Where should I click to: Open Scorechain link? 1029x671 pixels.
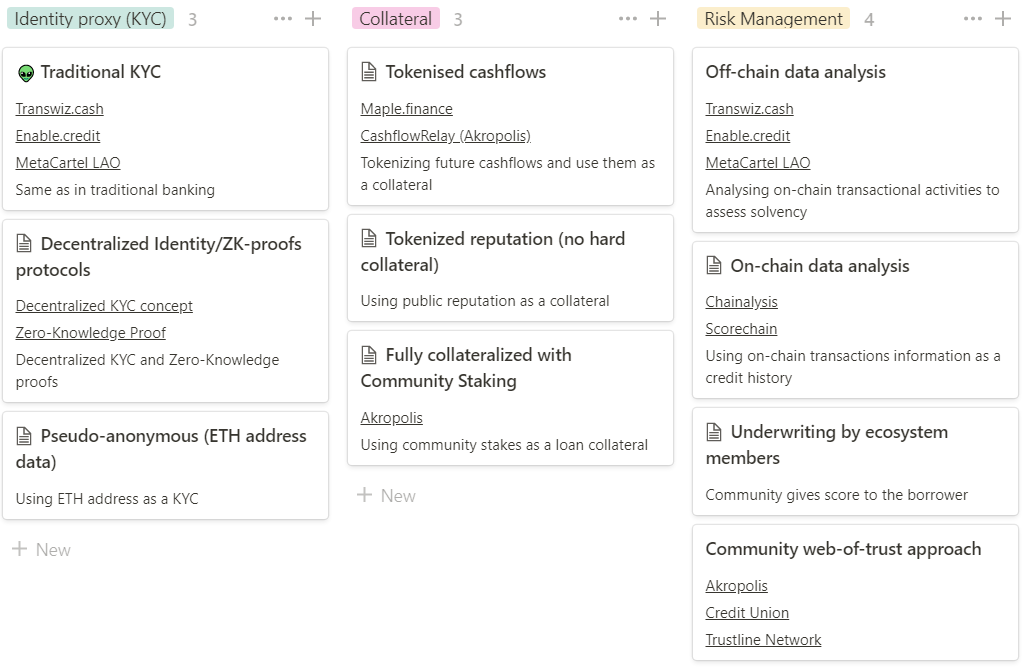click(741, 329)
